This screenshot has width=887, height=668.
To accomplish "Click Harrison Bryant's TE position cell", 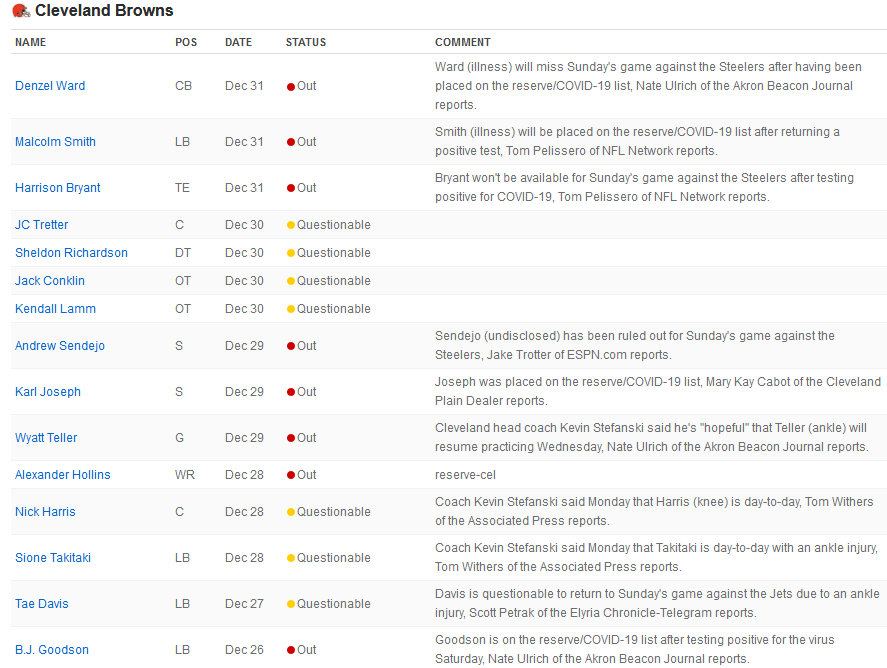I will coord(182,188).
